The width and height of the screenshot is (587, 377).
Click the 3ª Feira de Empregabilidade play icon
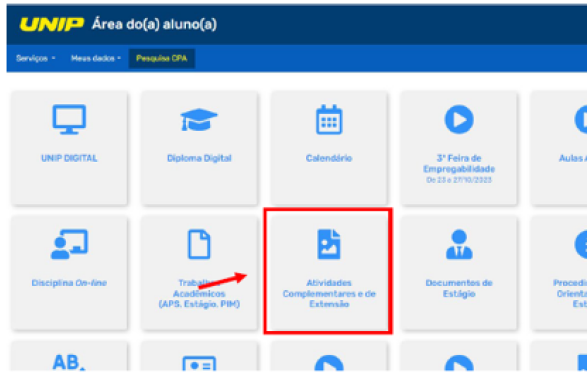[x=459, y=120]
